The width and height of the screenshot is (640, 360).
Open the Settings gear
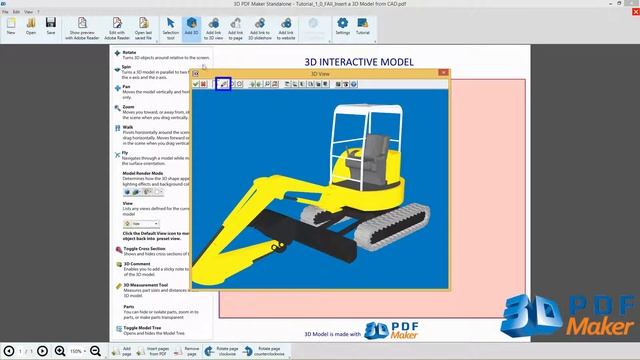pyautogui.click(x=343, y=26)
